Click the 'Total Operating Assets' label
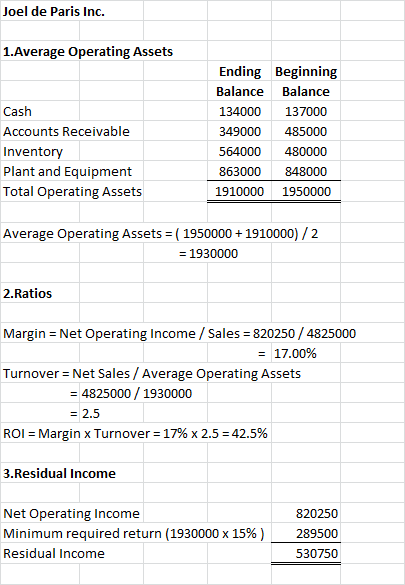 coord(72,192)
